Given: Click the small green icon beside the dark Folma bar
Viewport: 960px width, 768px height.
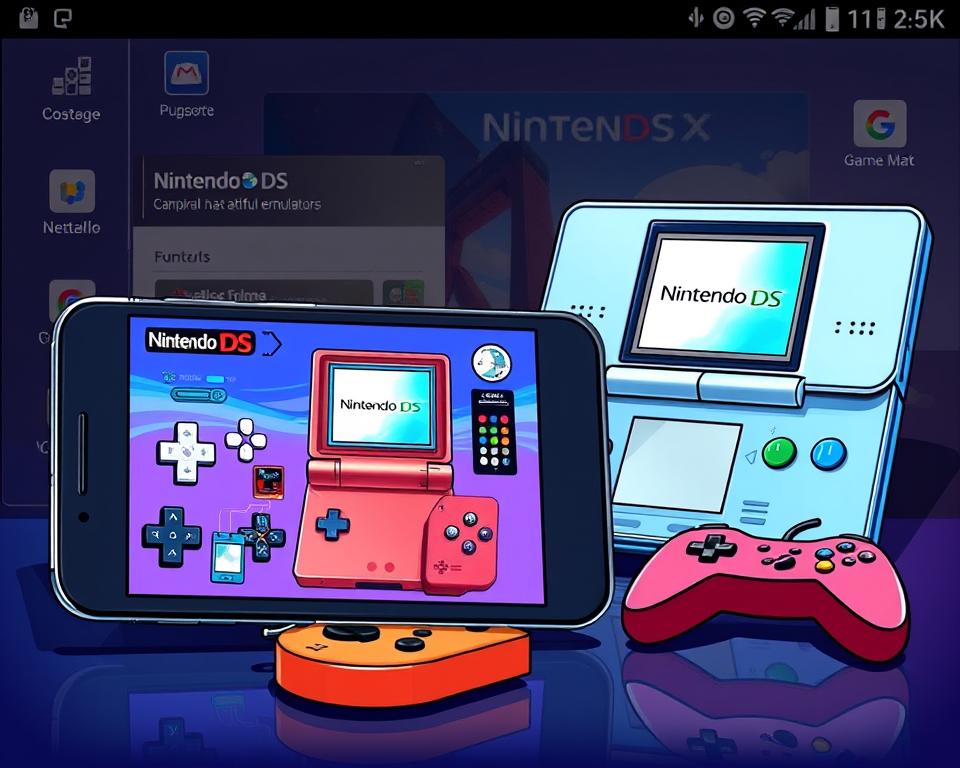Looking at the screenshot, I should (x=403, y=292).
